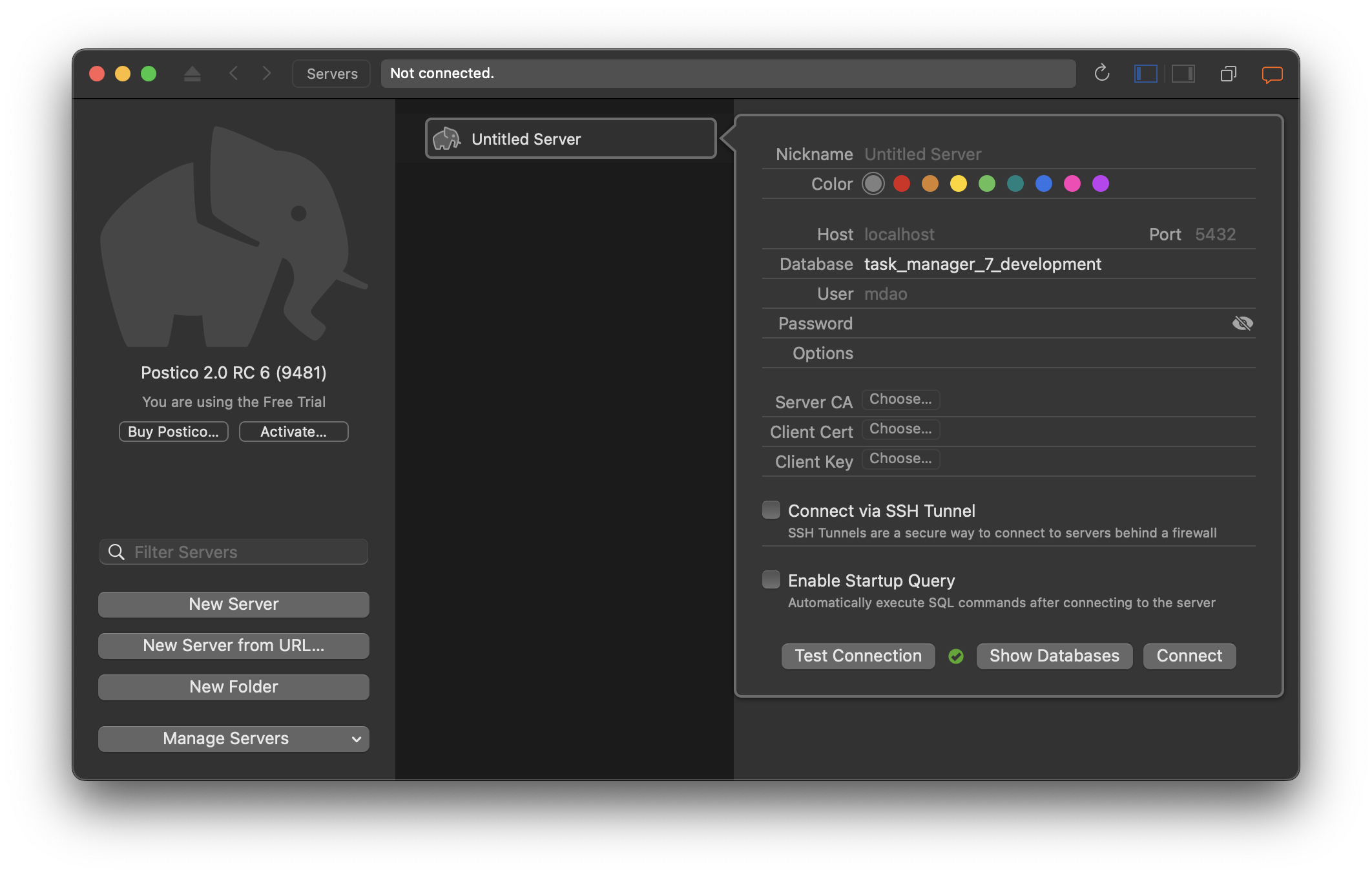Viewport: 1372px width, 876px height.
Task: Toggle the right sidebar panel icon
Action: point(1183,74)
